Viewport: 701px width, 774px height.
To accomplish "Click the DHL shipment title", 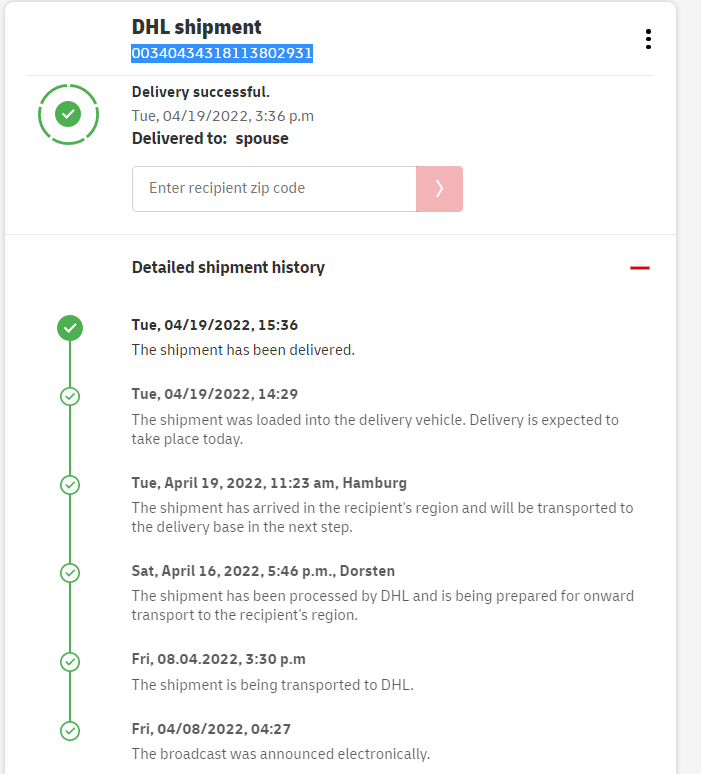I will click(197, 28).
